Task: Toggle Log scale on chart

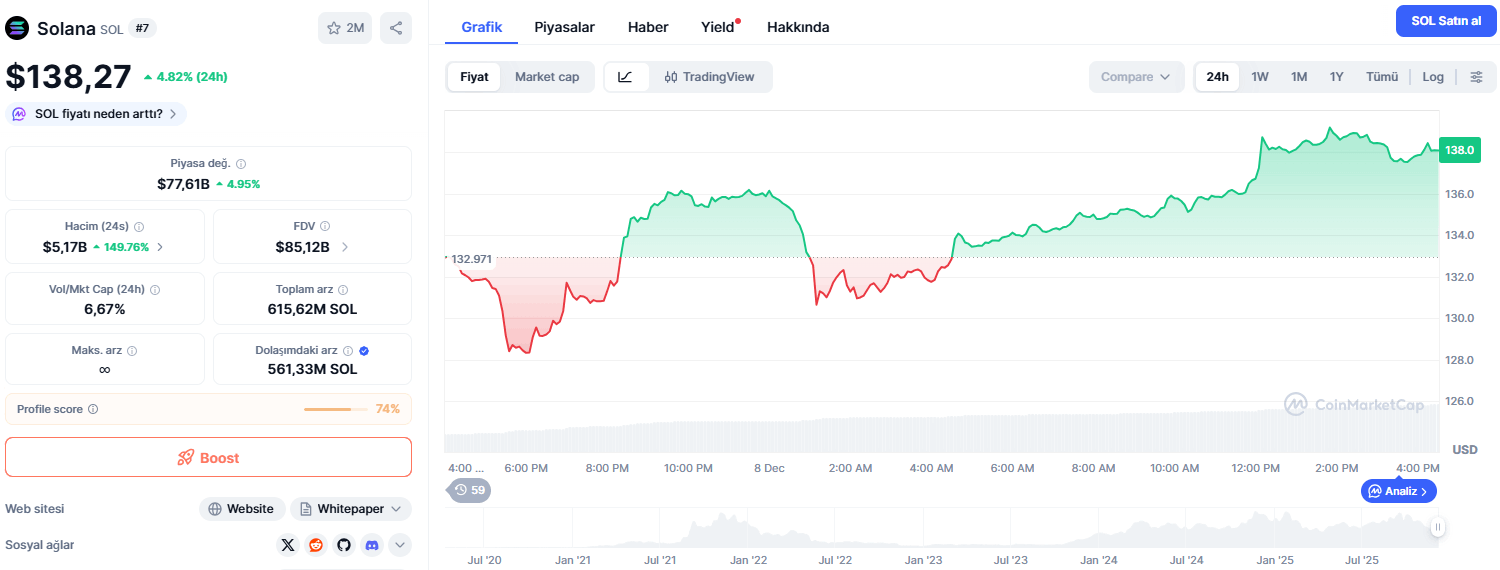Action: tap(1433, 77)
